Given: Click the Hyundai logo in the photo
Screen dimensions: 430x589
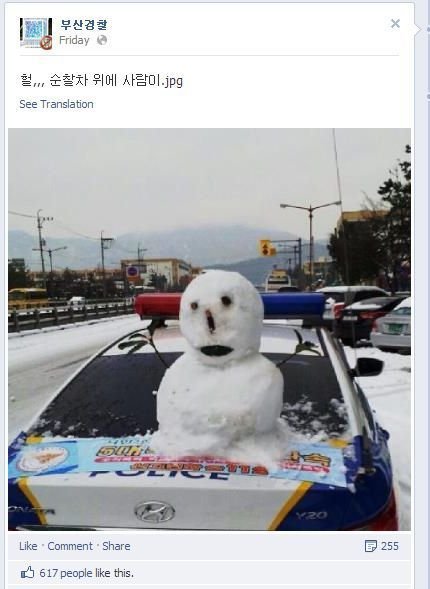Looking at the screenshot, I should (x=155, y=512).
